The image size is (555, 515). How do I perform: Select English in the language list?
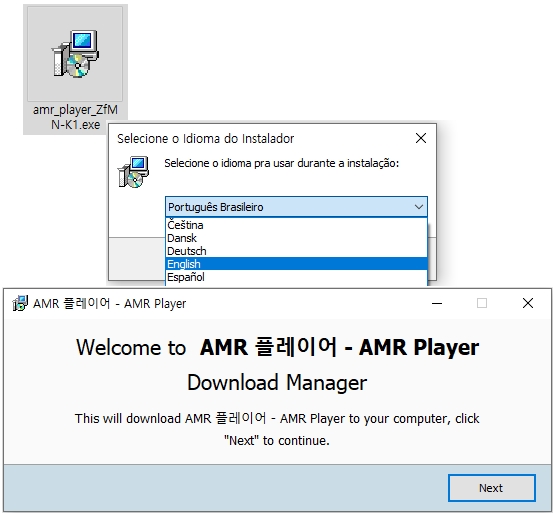296,264
